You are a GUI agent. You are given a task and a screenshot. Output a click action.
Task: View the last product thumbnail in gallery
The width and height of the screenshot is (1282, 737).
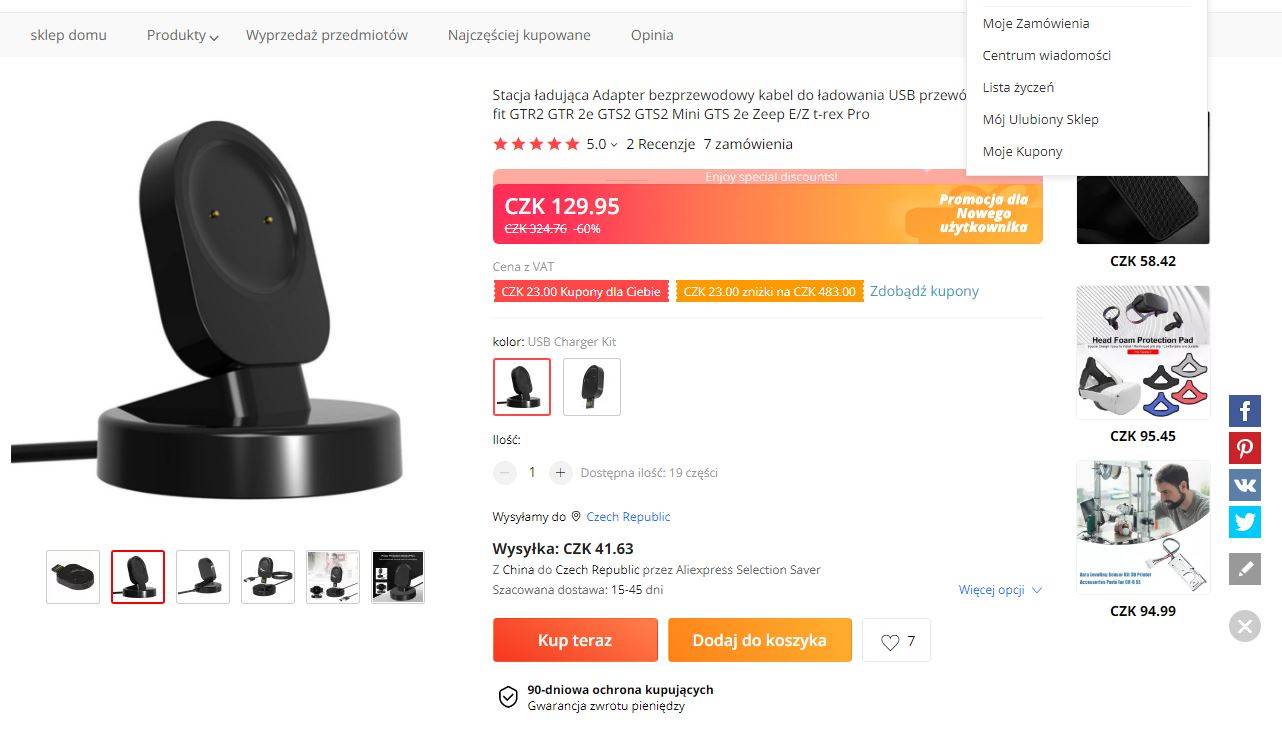(398, 577)
